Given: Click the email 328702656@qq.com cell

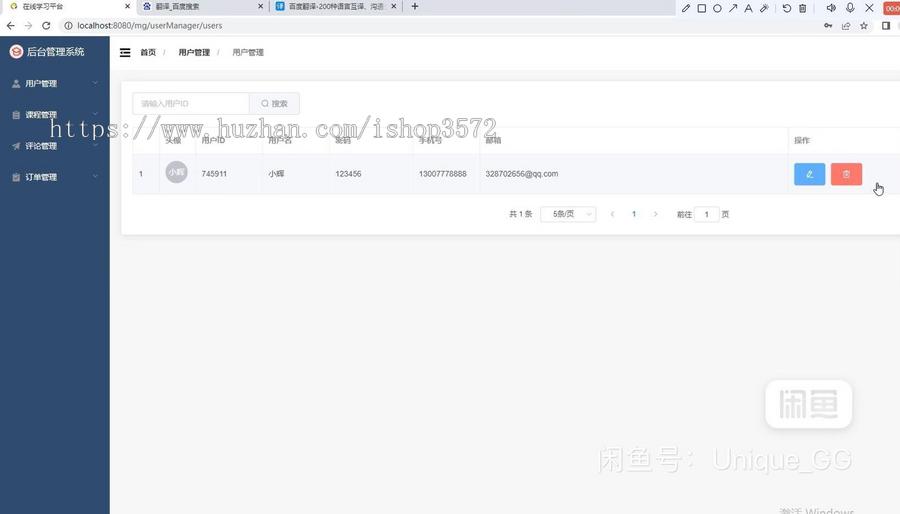Looking at the screenshot, I should (522, 174).
